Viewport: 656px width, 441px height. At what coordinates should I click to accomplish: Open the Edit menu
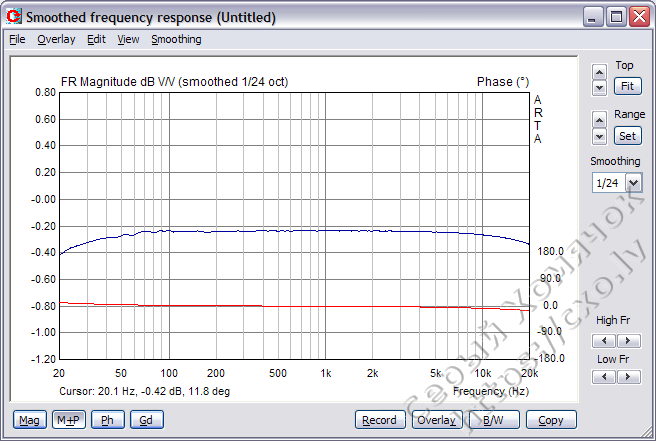click(x=96, y=39)
